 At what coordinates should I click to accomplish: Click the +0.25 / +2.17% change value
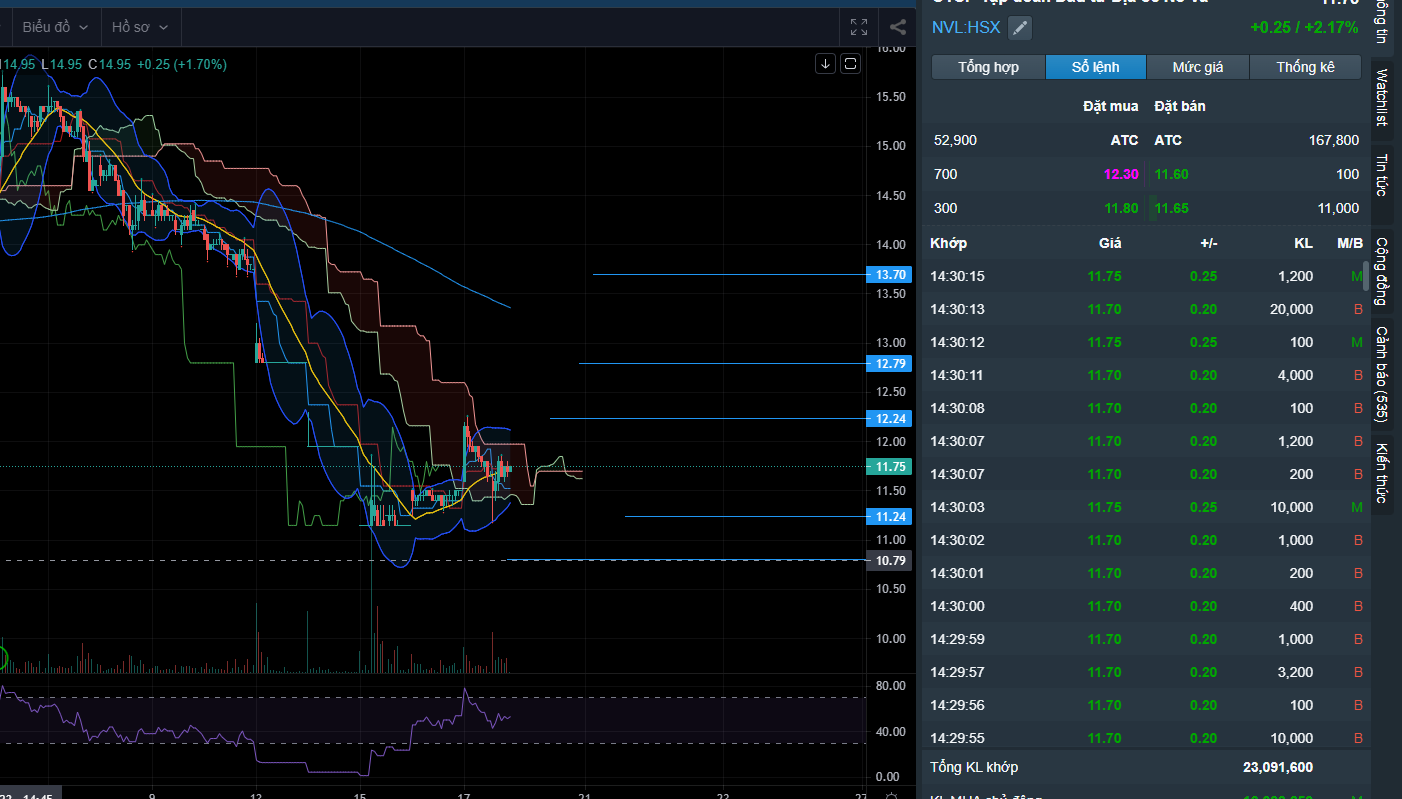1305,28
